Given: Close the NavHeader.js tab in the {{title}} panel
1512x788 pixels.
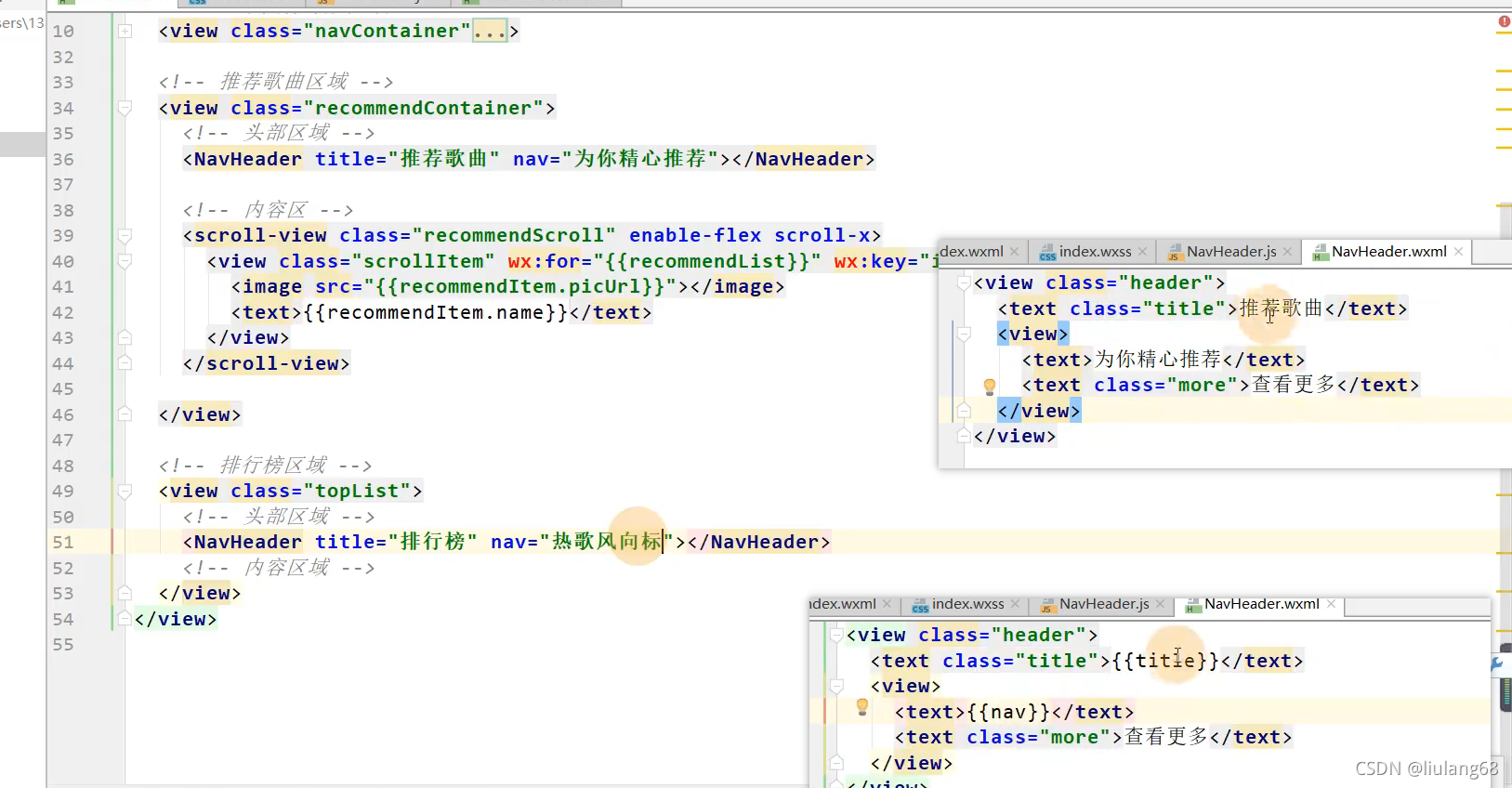Looking at the screenshot, I should click(x=1160, y=604).
